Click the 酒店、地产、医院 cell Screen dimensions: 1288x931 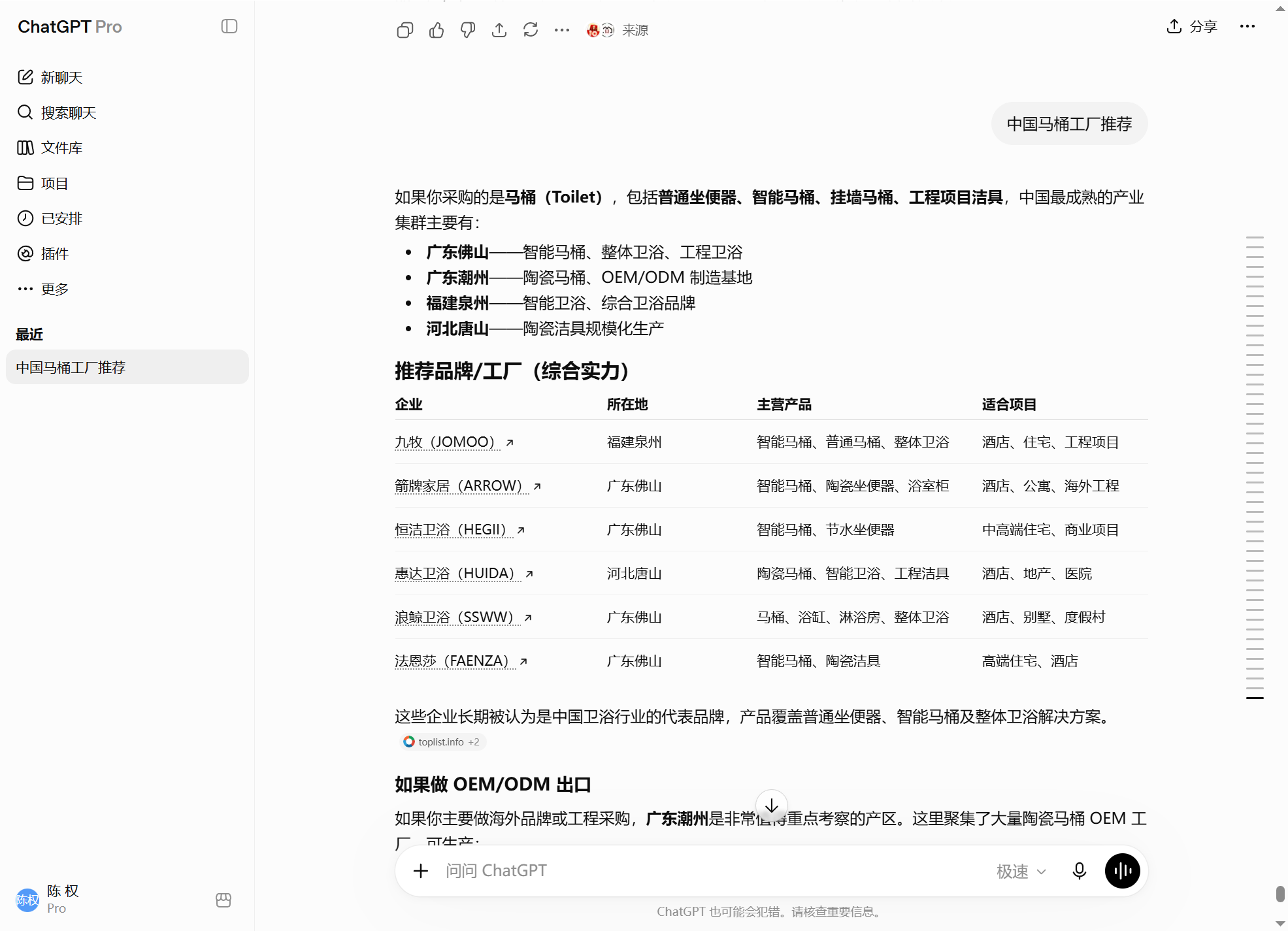point(1037,574)
